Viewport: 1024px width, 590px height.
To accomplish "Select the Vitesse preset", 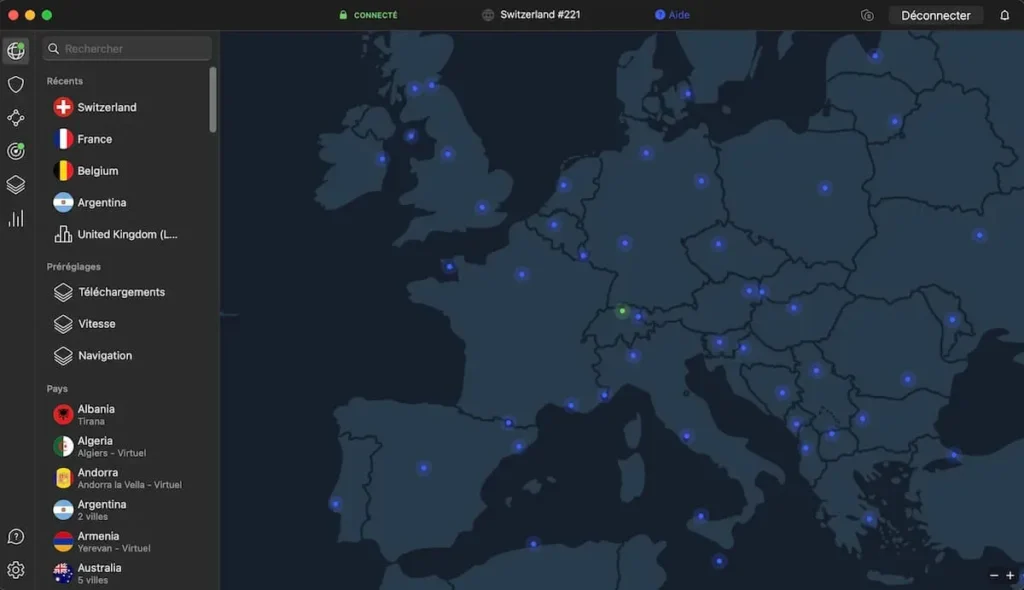I will click(97, 324).
